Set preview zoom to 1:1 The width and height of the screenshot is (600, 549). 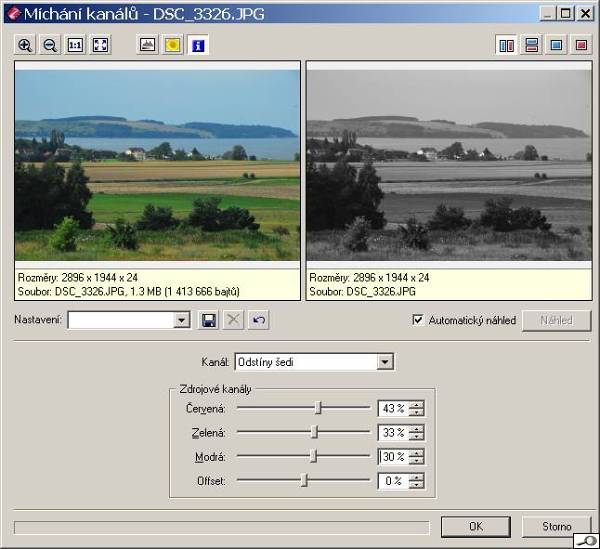click(75, 45)
